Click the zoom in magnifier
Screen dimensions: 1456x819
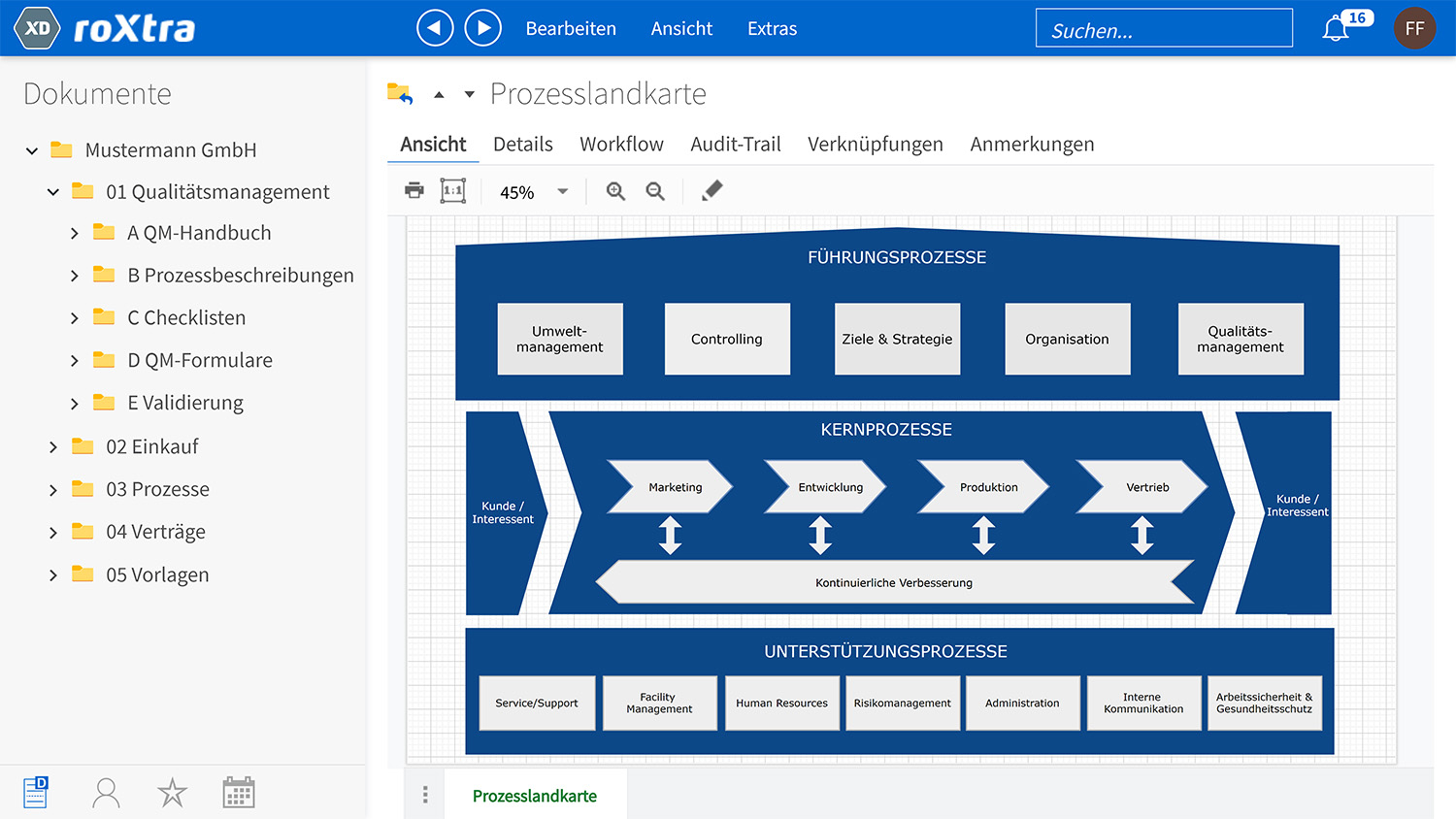click(615, 191)
